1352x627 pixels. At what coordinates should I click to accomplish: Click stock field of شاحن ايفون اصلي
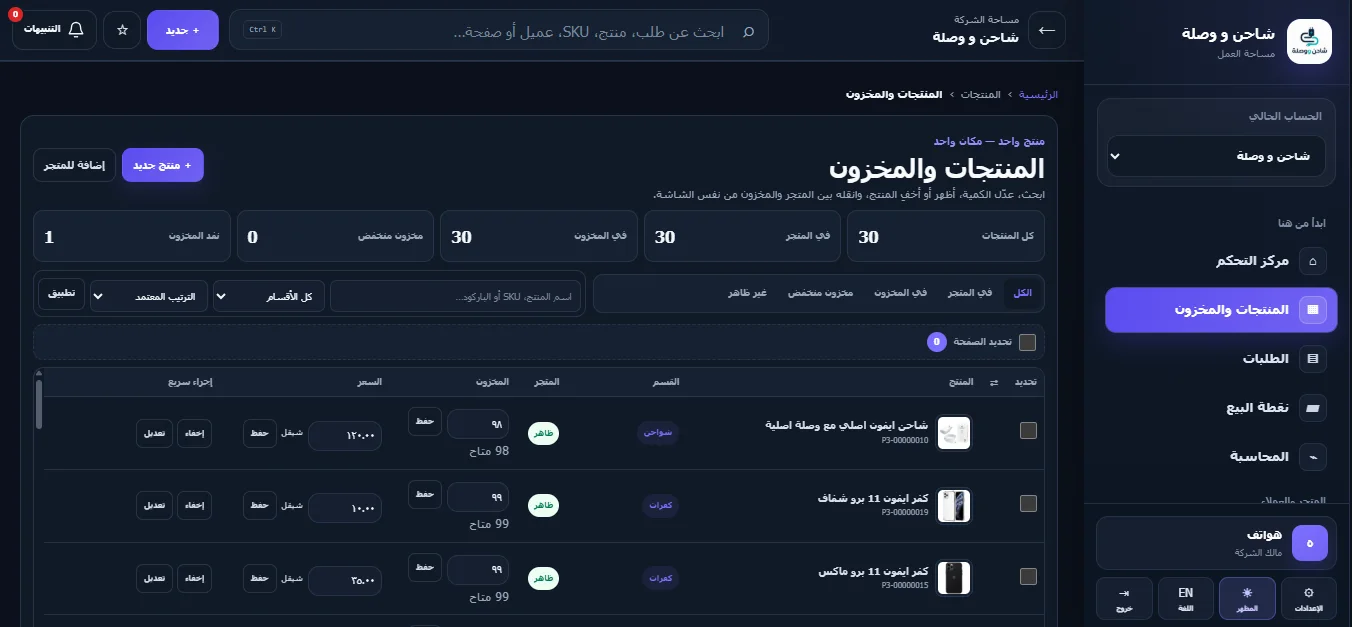tap(478, 424)
